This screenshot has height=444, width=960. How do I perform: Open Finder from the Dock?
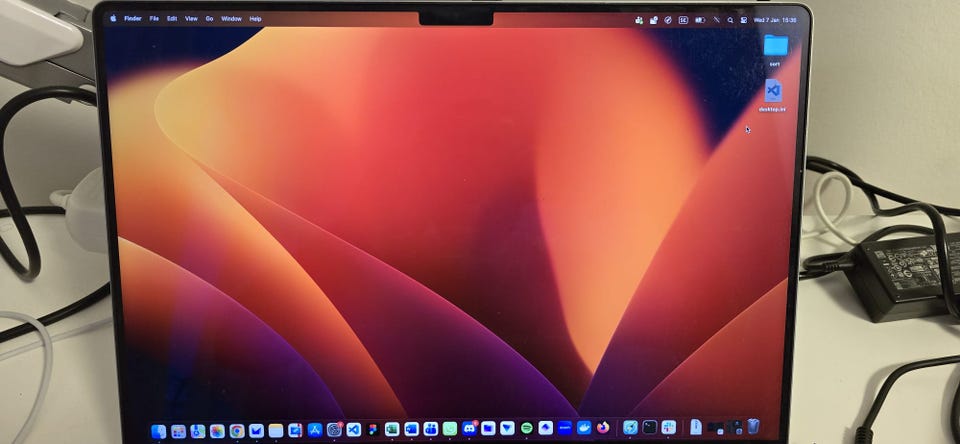tap(158, 431)
